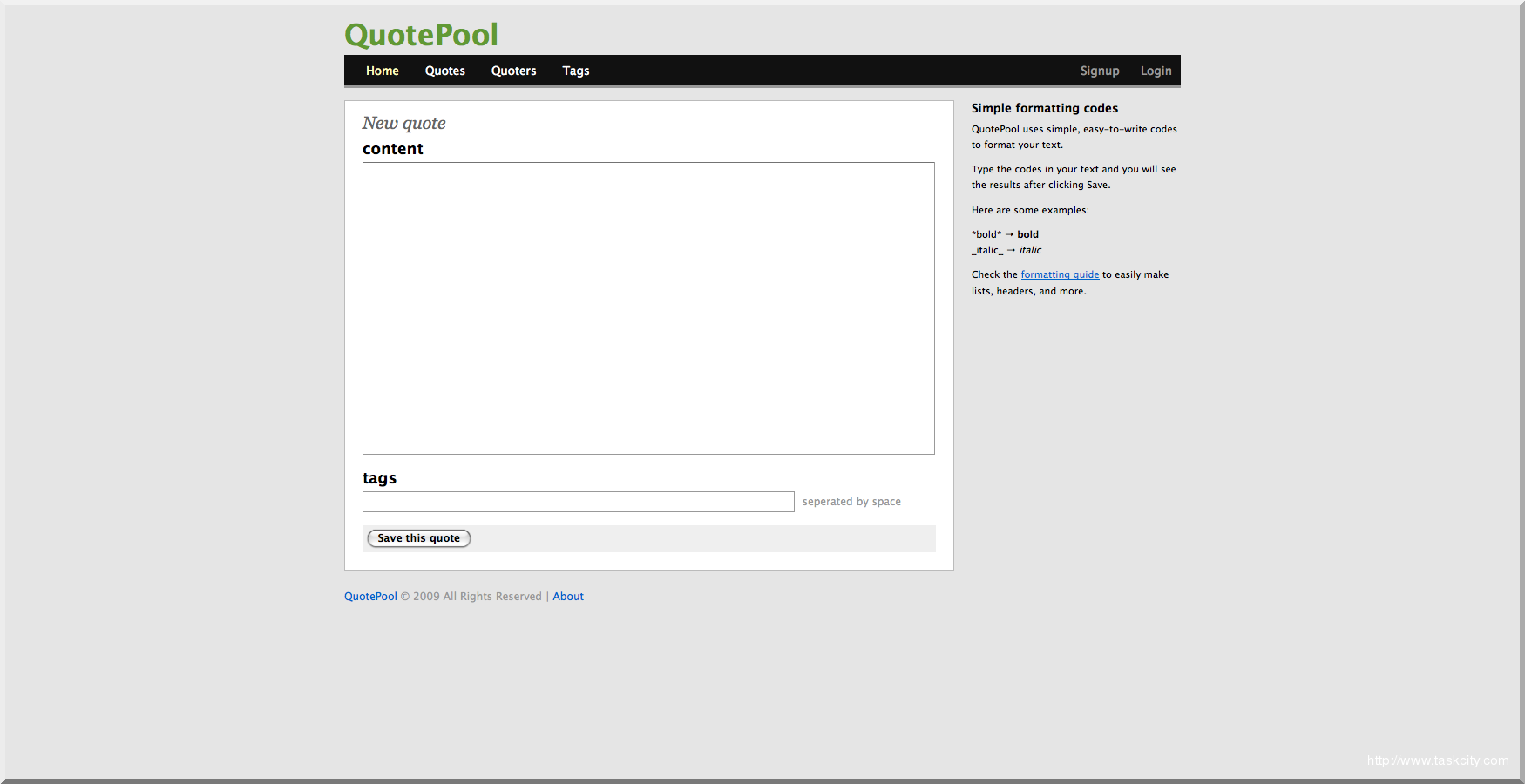Click the taskcity.com watermark URL
The height and width of the screenshot is (784, 1525).
coord(1437,760)
